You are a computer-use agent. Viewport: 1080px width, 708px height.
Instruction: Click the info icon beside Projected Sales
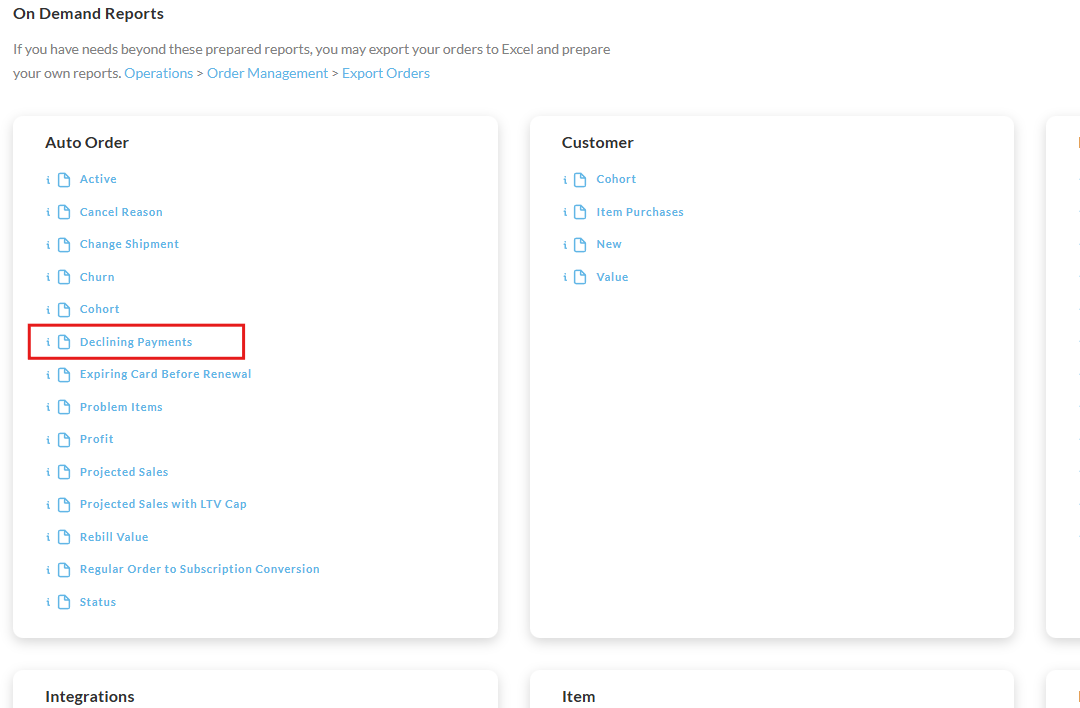point(48,472)
